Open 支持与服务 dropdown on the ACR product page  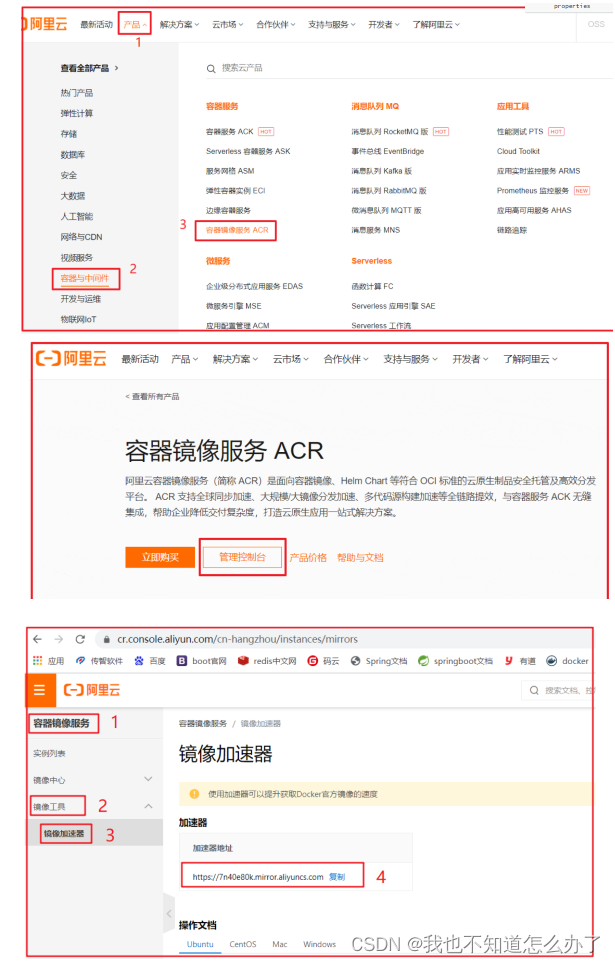[410, 359]
